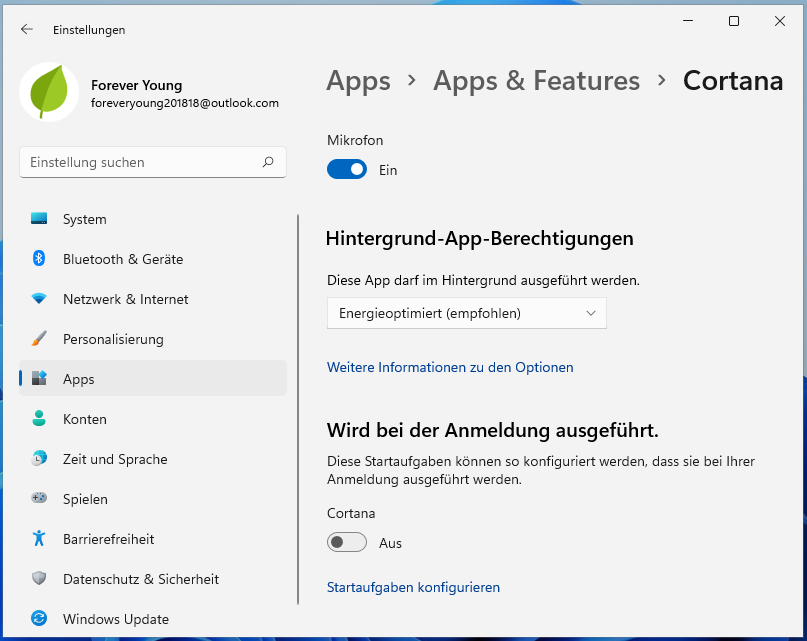Image resolution: width=807 pixels, height=641 pixels.
Task: Select Konten in sidebar
Action: [x=153, y=419]
